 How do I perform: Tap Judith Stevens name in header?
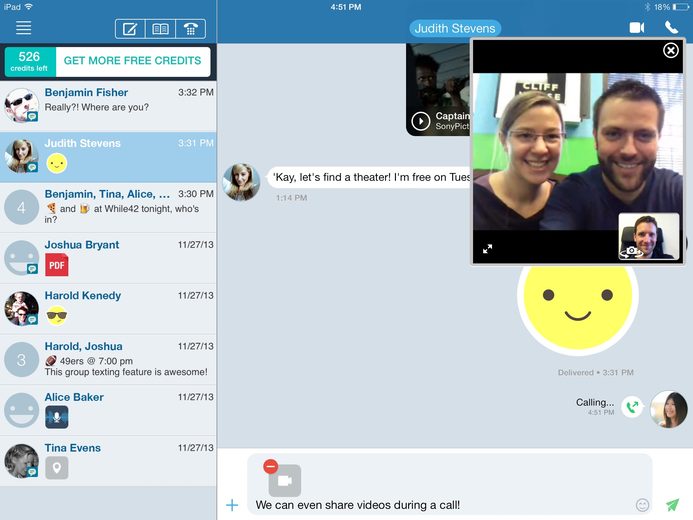[x=455, y=28]
